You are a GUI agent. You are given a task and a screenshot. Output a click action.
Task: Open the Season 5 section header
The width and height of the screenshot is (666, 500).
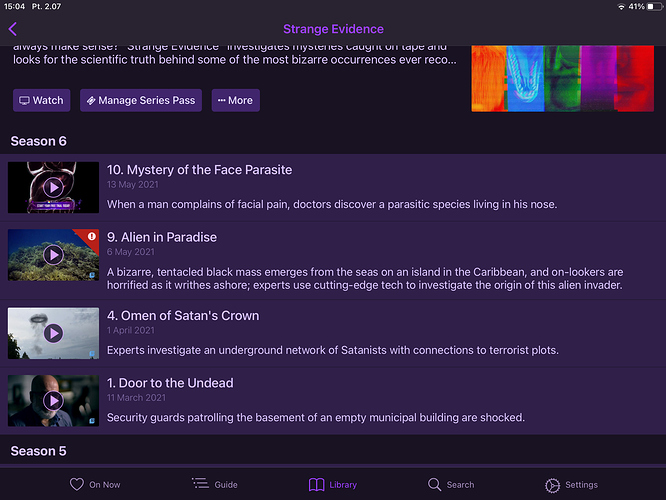38,451
